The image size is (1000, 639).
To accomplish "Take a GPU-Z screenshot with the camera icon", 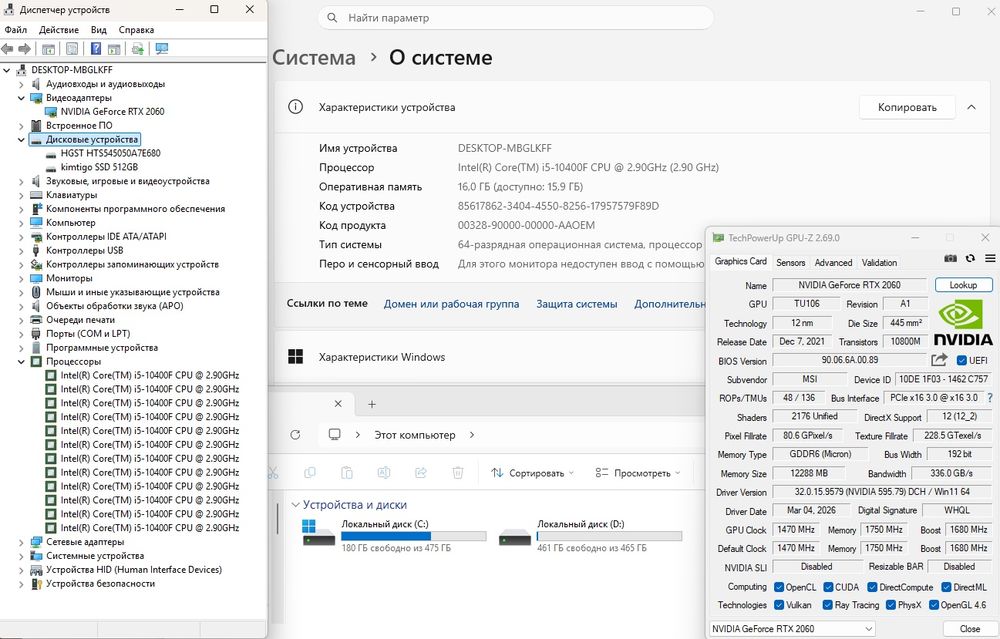I will click(950, 258).
